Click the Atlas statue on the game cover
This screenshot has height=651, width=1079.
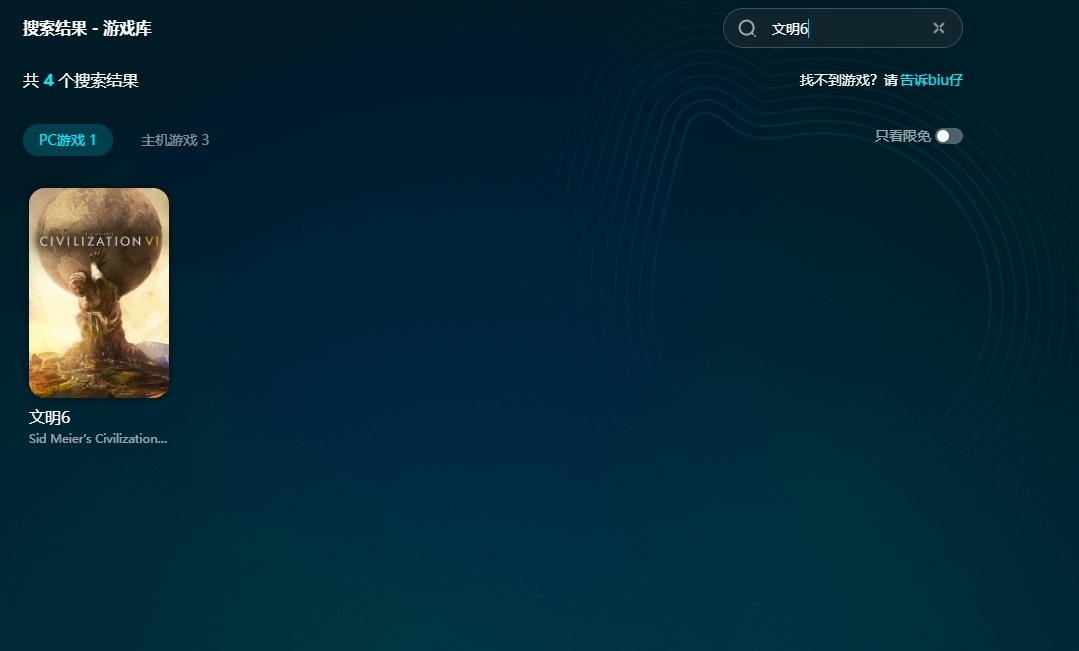[x=100, y=310]
